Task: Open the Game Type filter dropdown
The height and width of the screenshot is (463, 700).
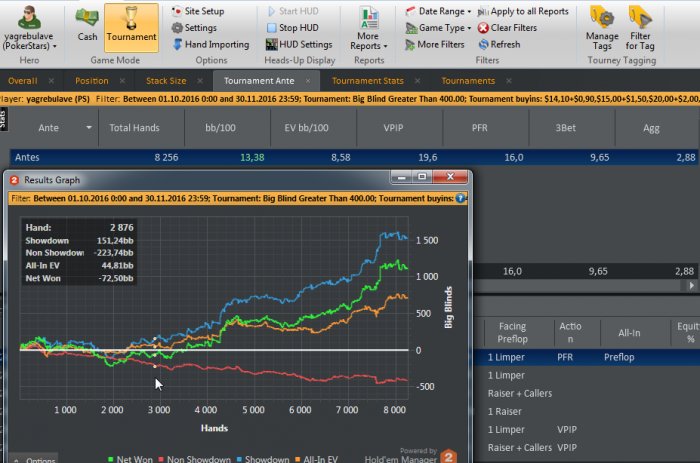Action: point(438,28)
